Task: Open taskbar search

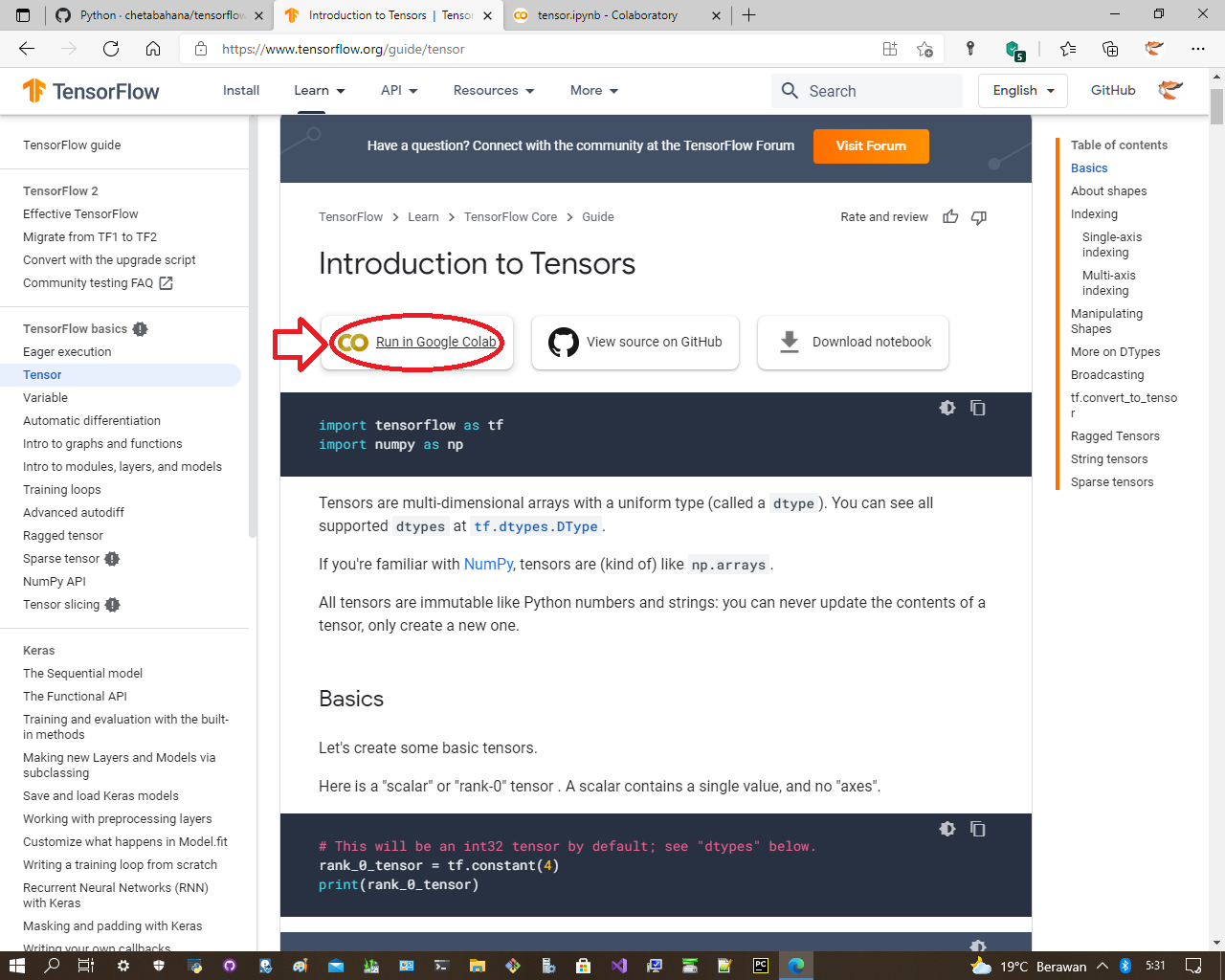Action: click(x=52, y=966)
